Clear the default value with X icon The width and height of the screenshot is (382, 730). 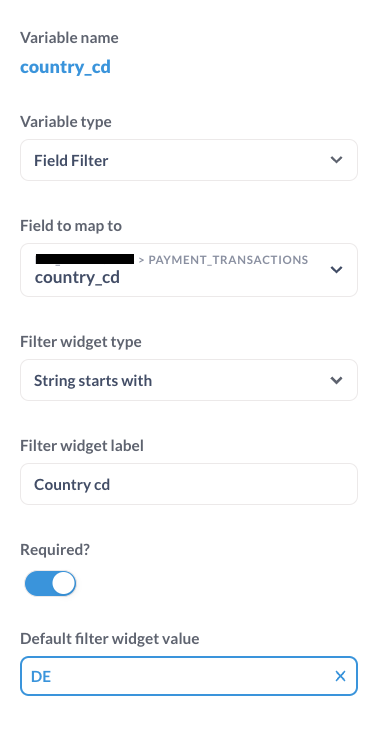point(340,676)
